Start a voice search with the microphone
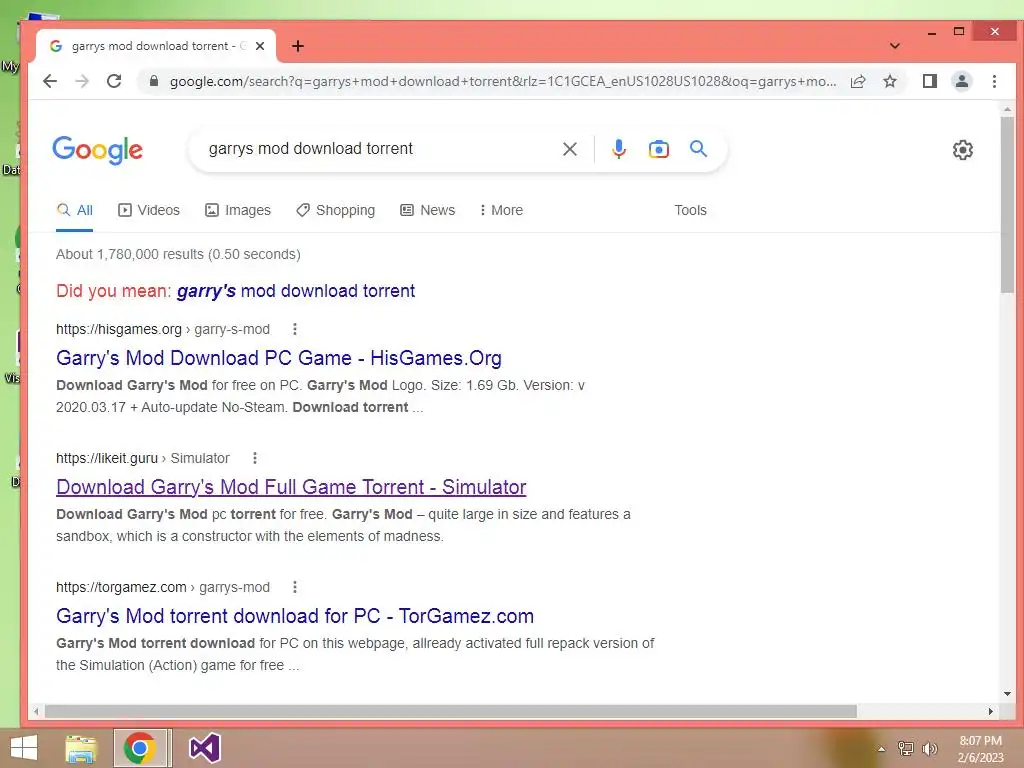1024x768 pixels. click(x=618, y=149)
